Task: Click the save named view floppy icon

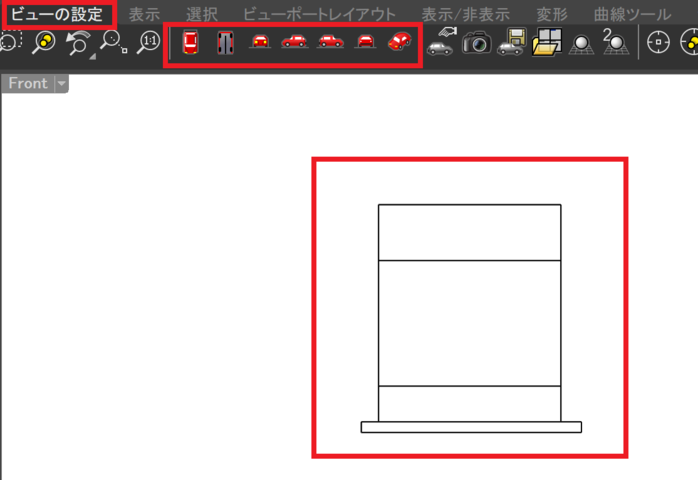Action: (512, 42)
